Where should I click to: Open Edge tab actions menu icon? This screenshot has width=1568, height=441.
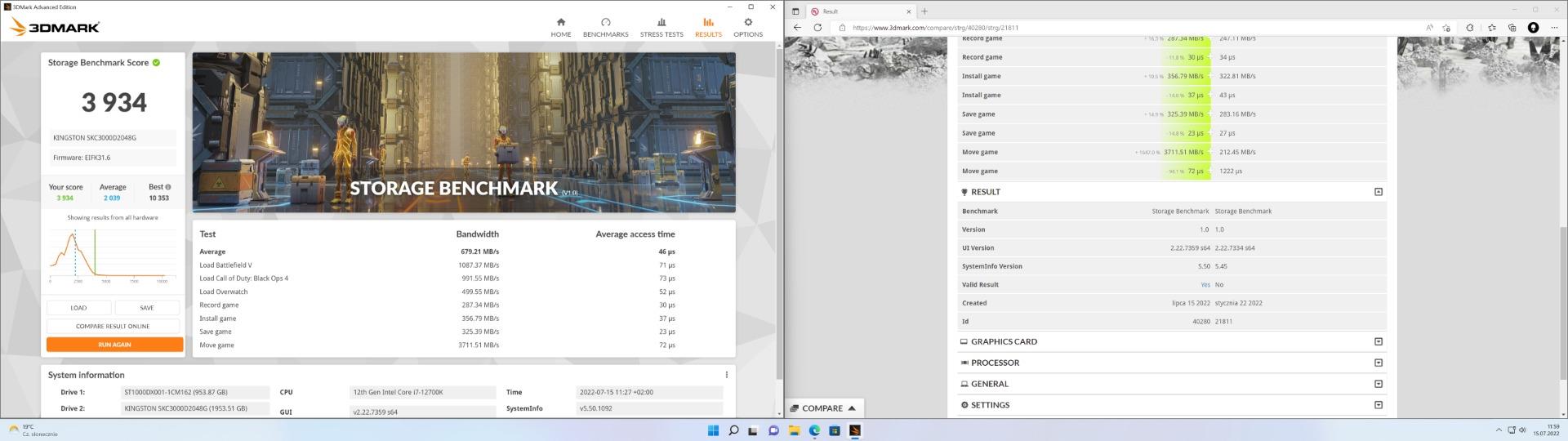click(x=795, y=11)
